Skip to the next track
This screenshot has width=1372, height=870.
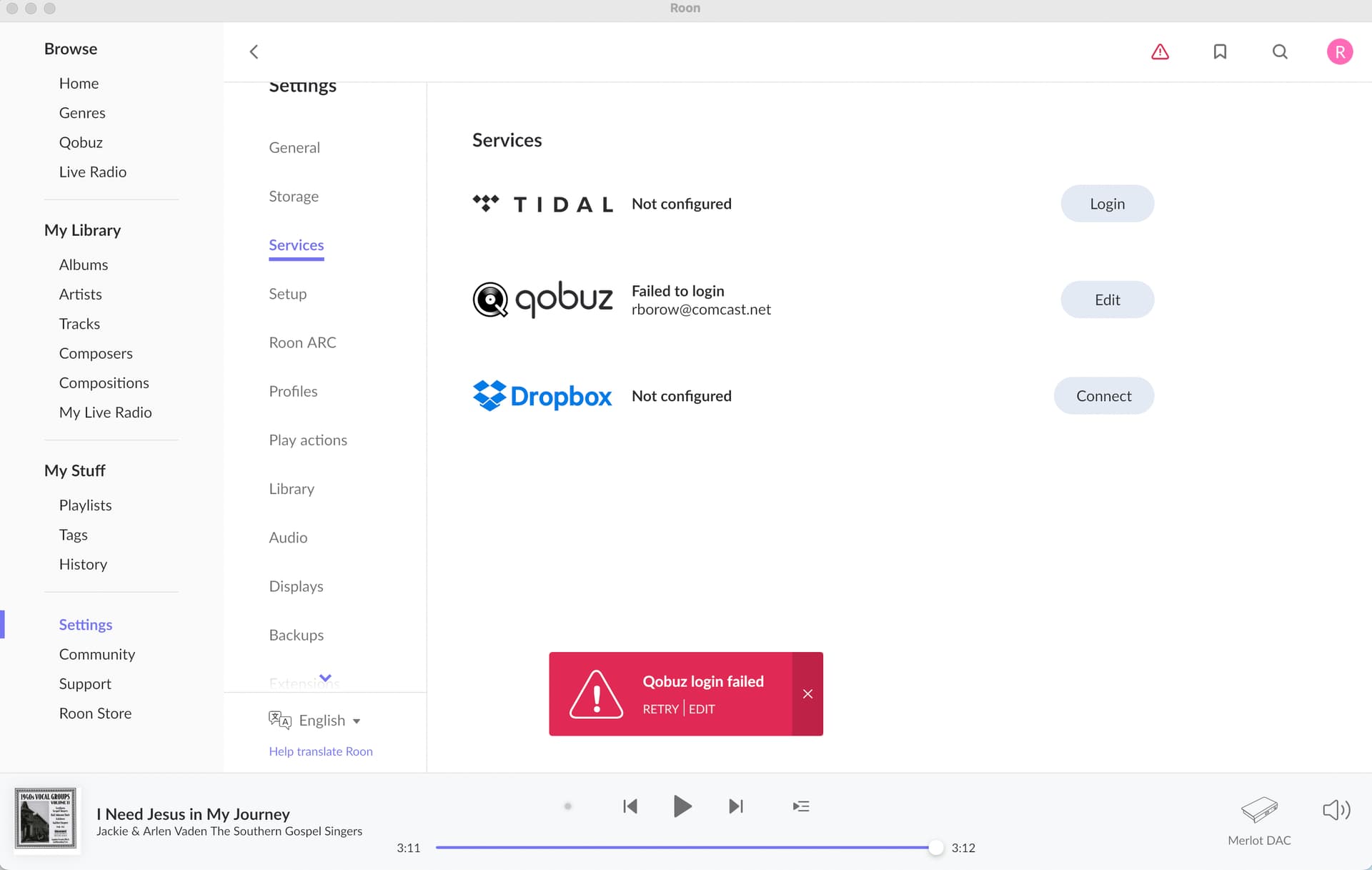[735, 806]
